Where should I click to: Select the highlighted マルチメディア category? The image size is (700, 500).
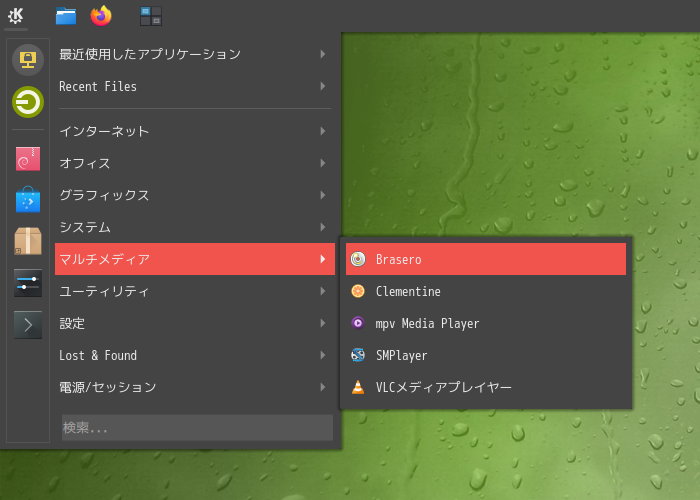pos(195,259)
